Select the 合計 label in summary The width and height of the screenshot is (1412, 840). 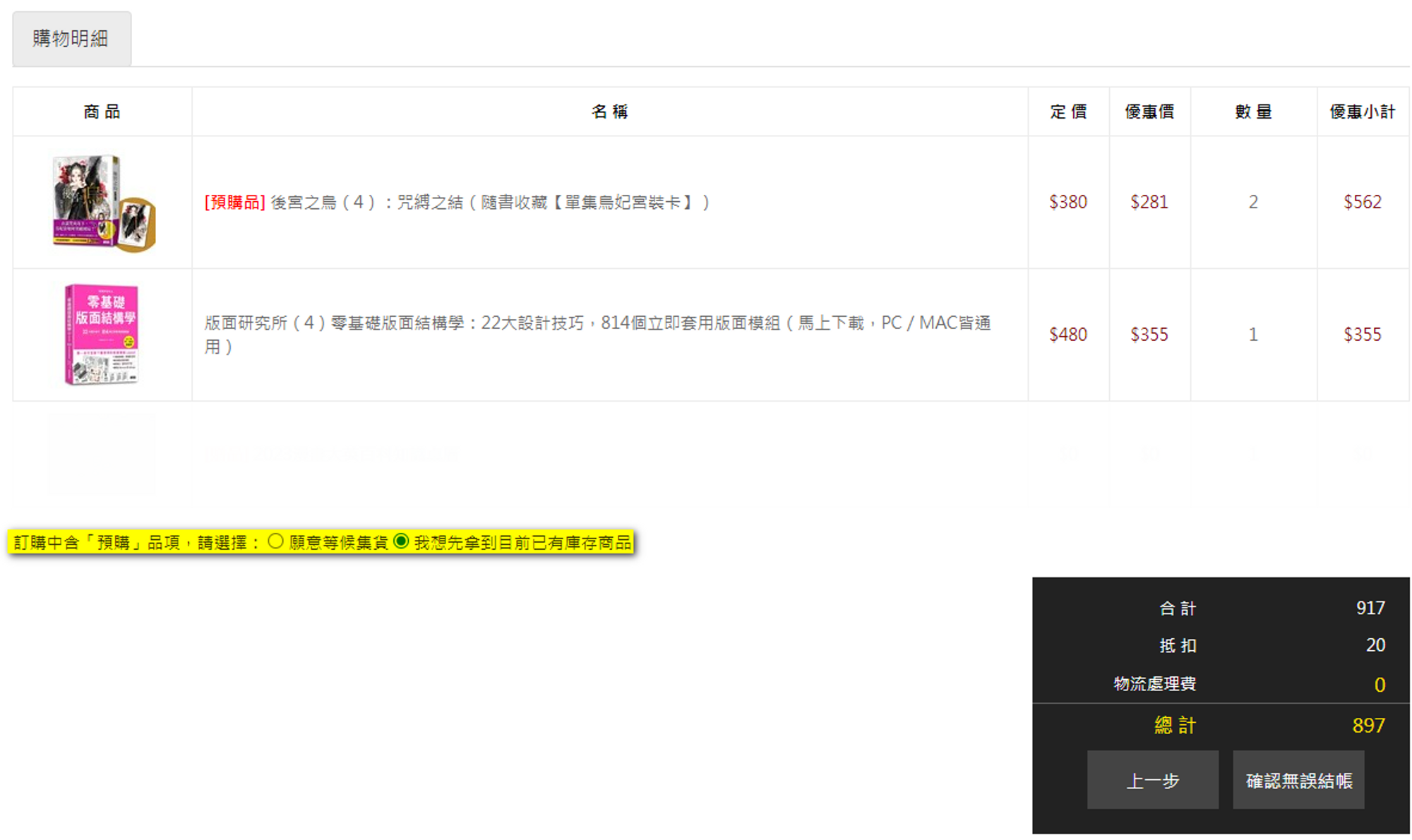(x=1178, y=608)
